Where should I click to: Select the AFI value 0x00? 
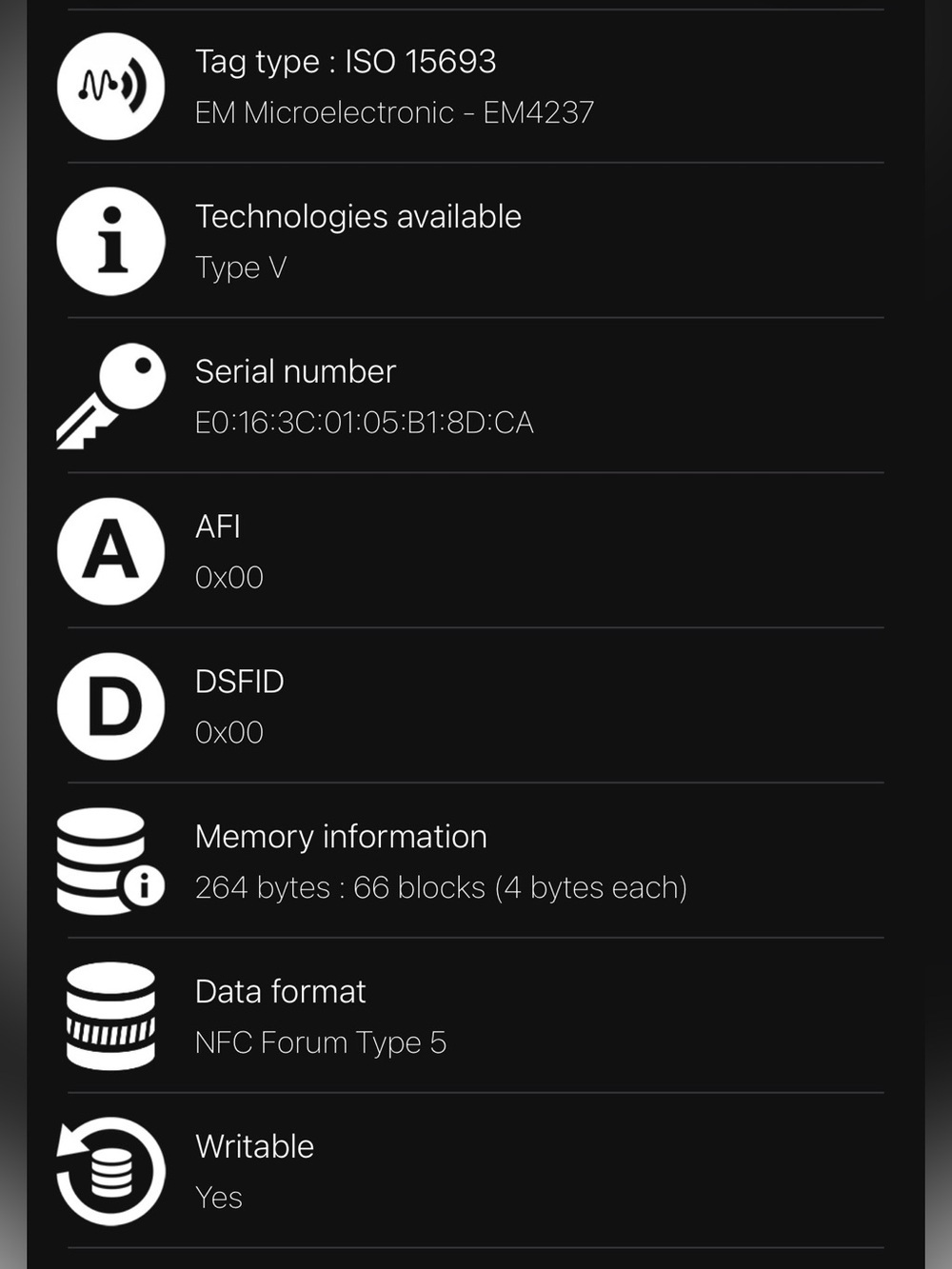click(x=228, y=578)
